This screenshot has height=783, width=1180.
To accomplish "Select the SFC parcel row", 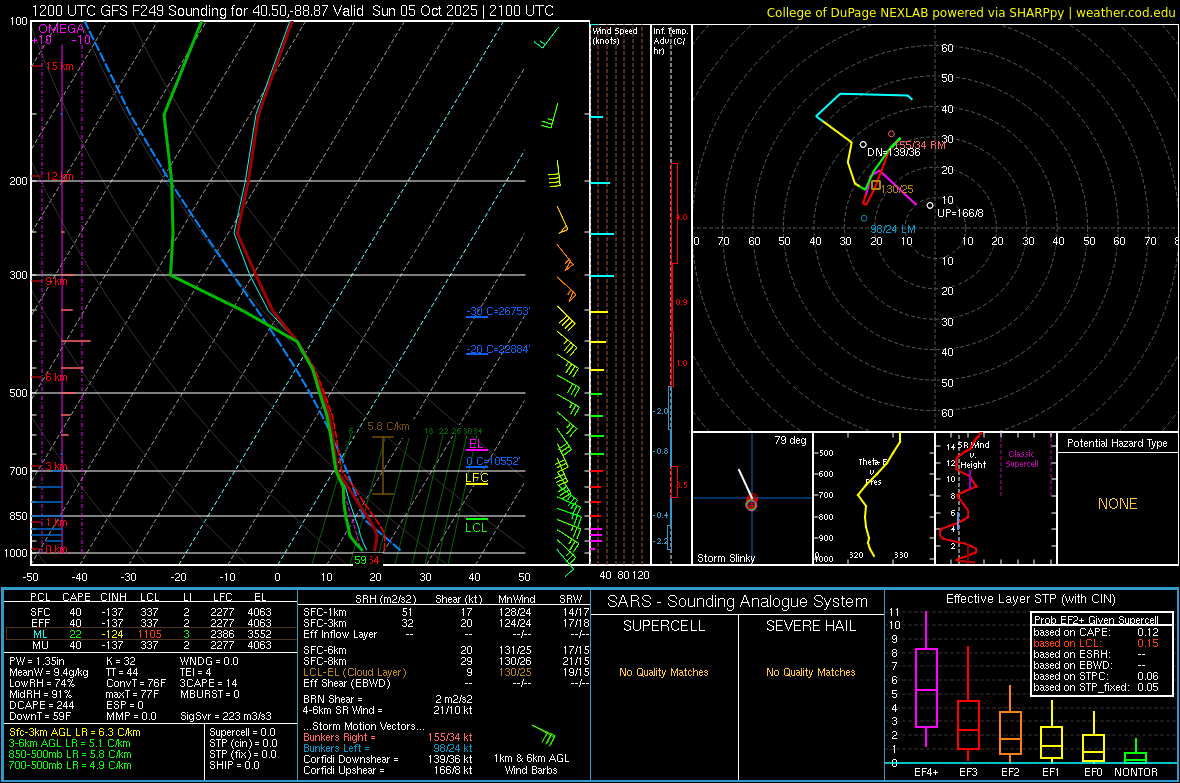I will [x=151, y=612].
